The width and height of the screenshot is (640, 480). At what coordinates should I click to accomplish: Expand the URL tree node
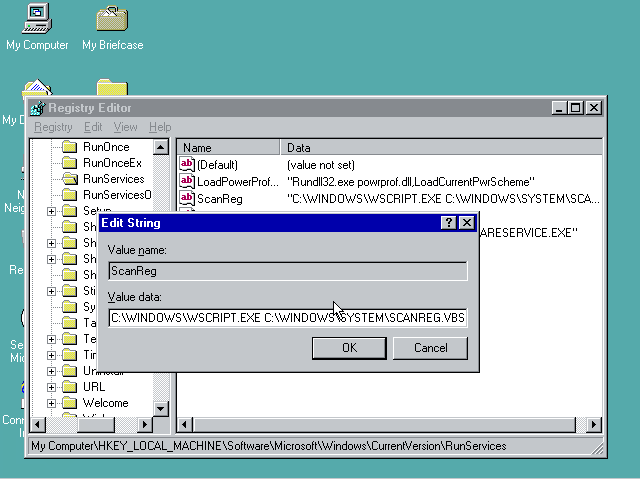click(51, 387)
